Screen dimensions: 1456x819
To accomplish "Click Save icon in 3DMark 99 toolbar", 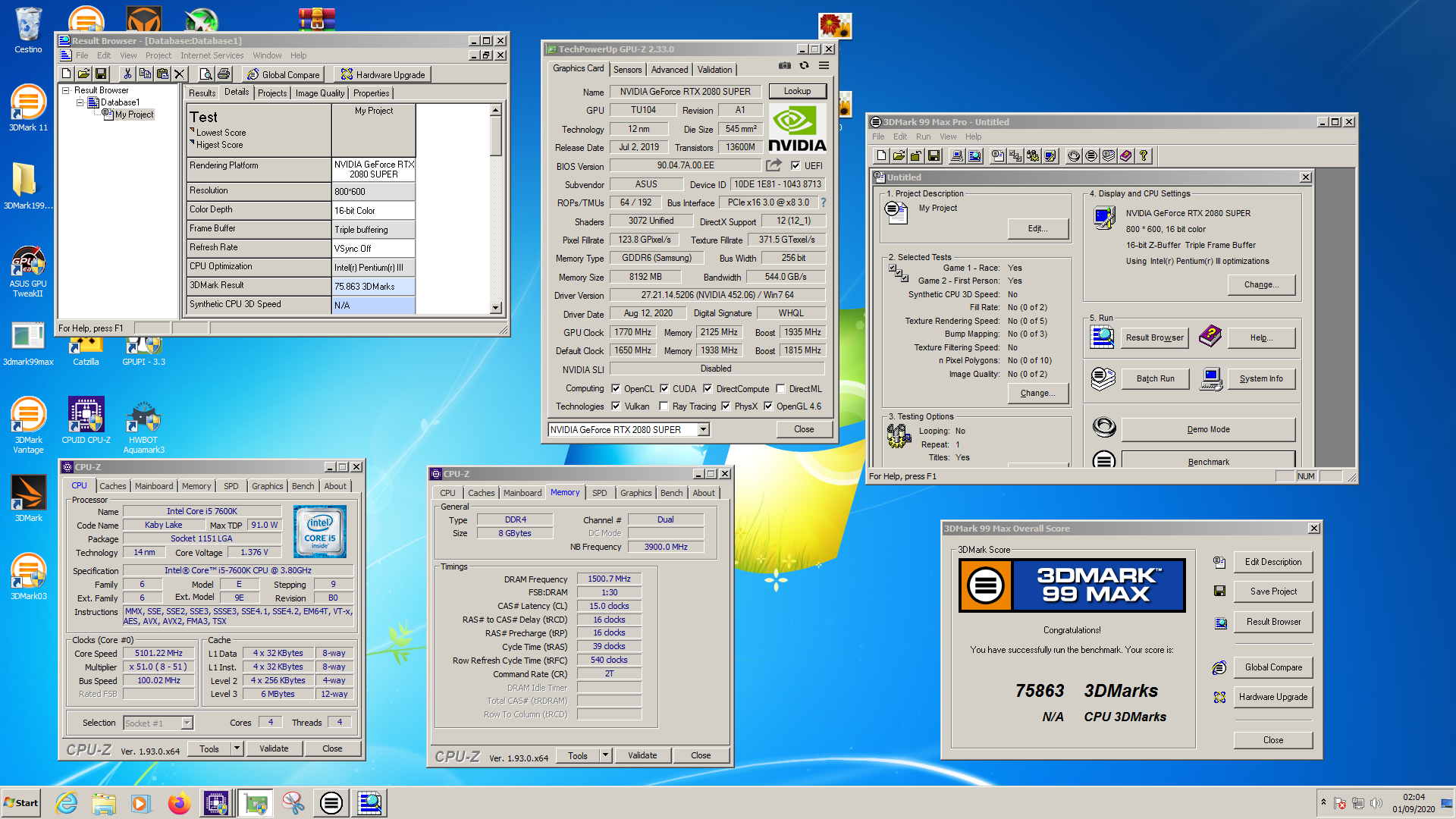I will (x=934, y=156).
